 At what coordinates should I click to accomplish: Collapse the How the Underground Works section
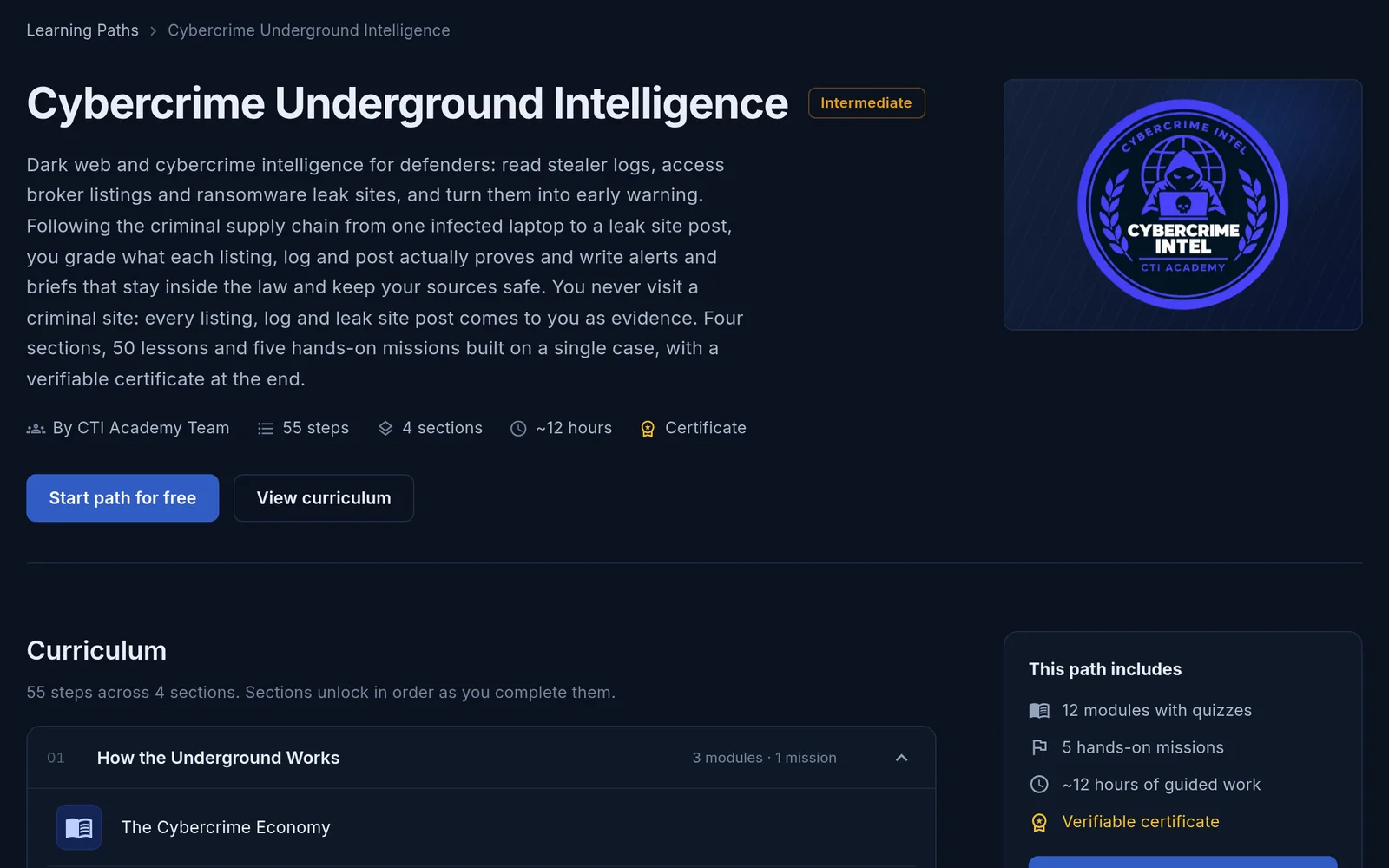902,758
